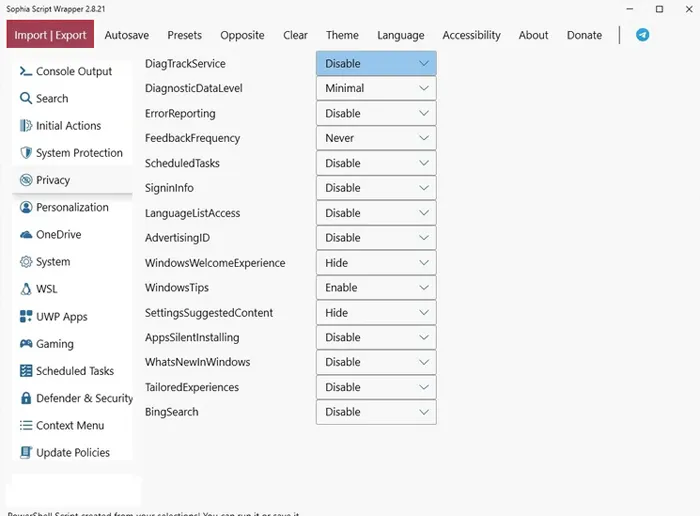Open the Language menu
Viewport: 700px width, 516px height.
click(x=400, y=35)
